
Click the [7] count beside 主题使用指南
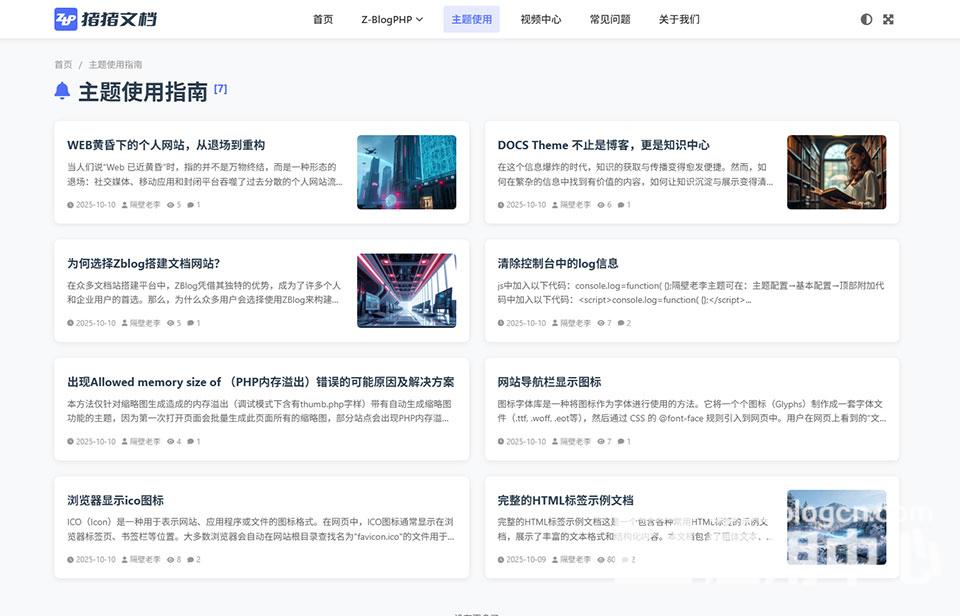pos(221,86)
